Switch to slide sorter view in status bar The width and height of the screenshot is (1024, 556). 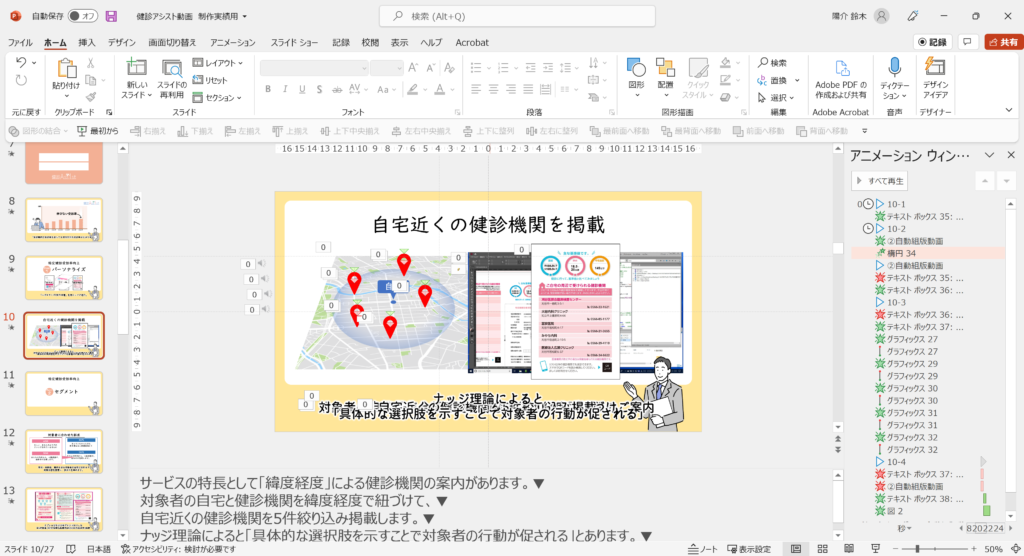(x=820, y=549)
